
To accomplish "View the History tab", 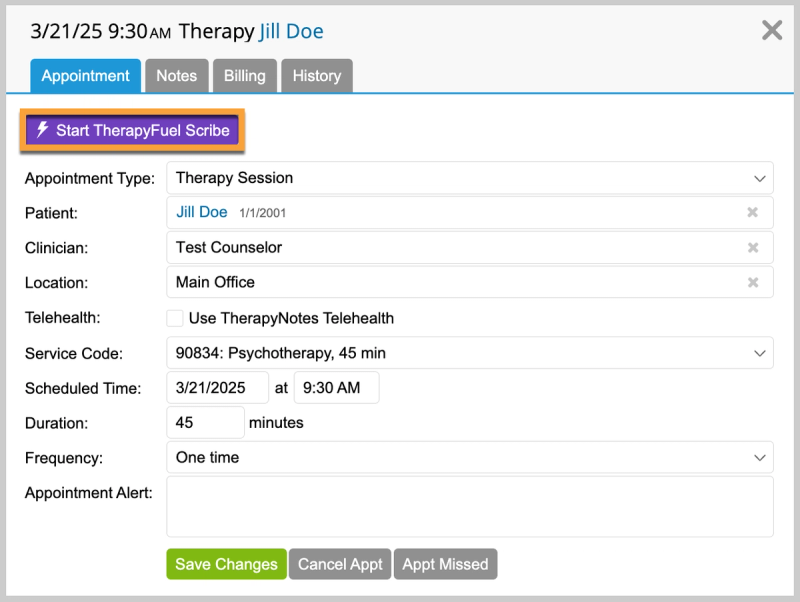I will 316,75.
